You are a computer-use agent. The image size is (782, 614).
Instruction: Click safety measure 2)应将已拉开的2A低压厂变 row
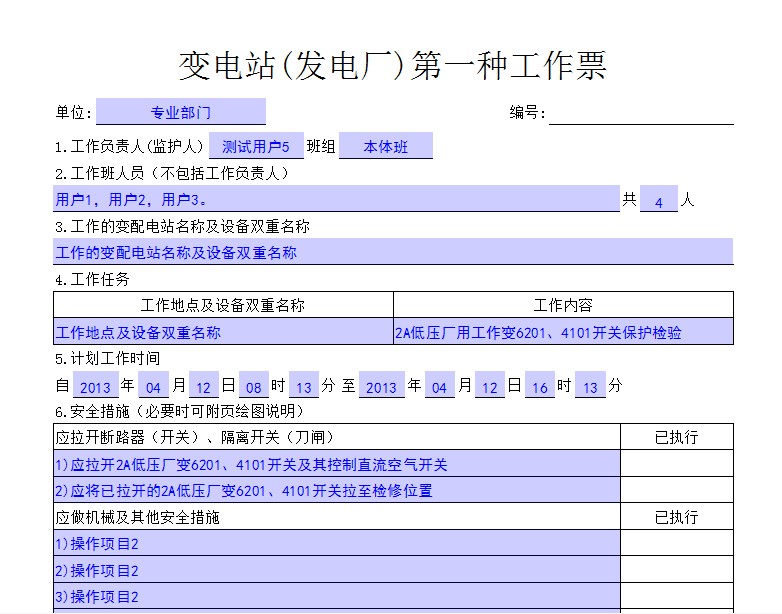pyautogui.click(x=336, y=490)
